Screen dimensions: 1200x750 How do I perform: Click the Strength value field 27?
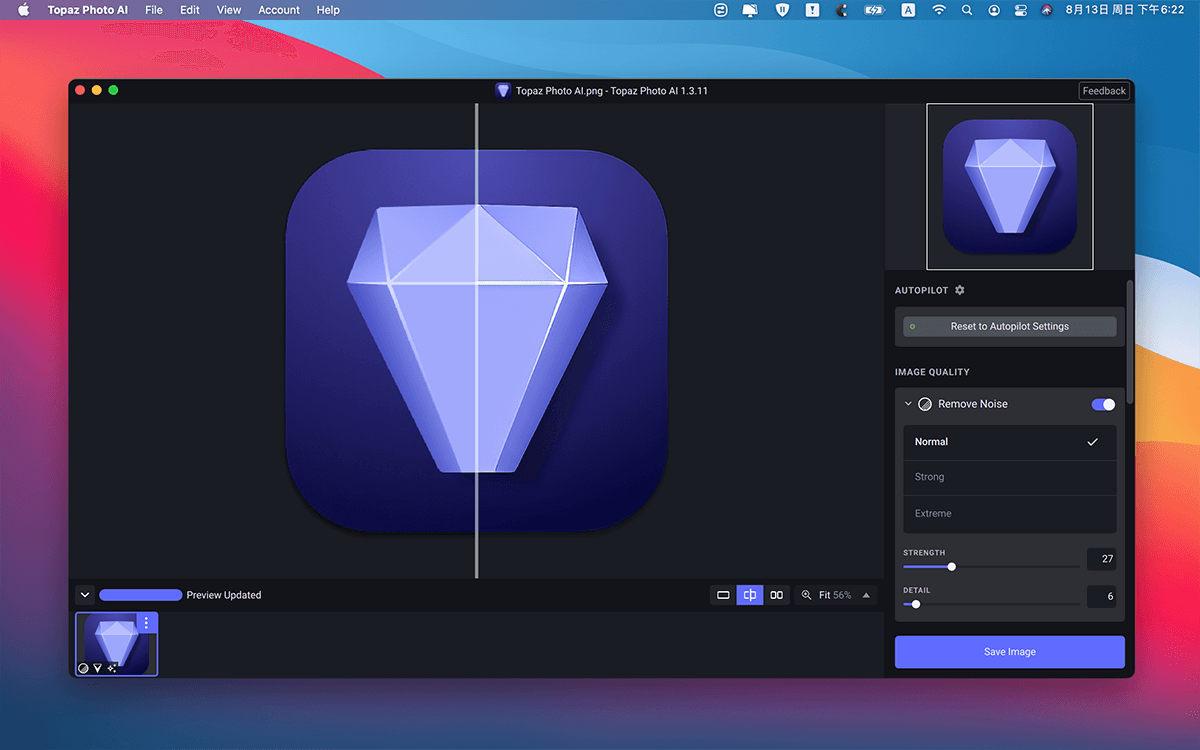pos(1101,559)
